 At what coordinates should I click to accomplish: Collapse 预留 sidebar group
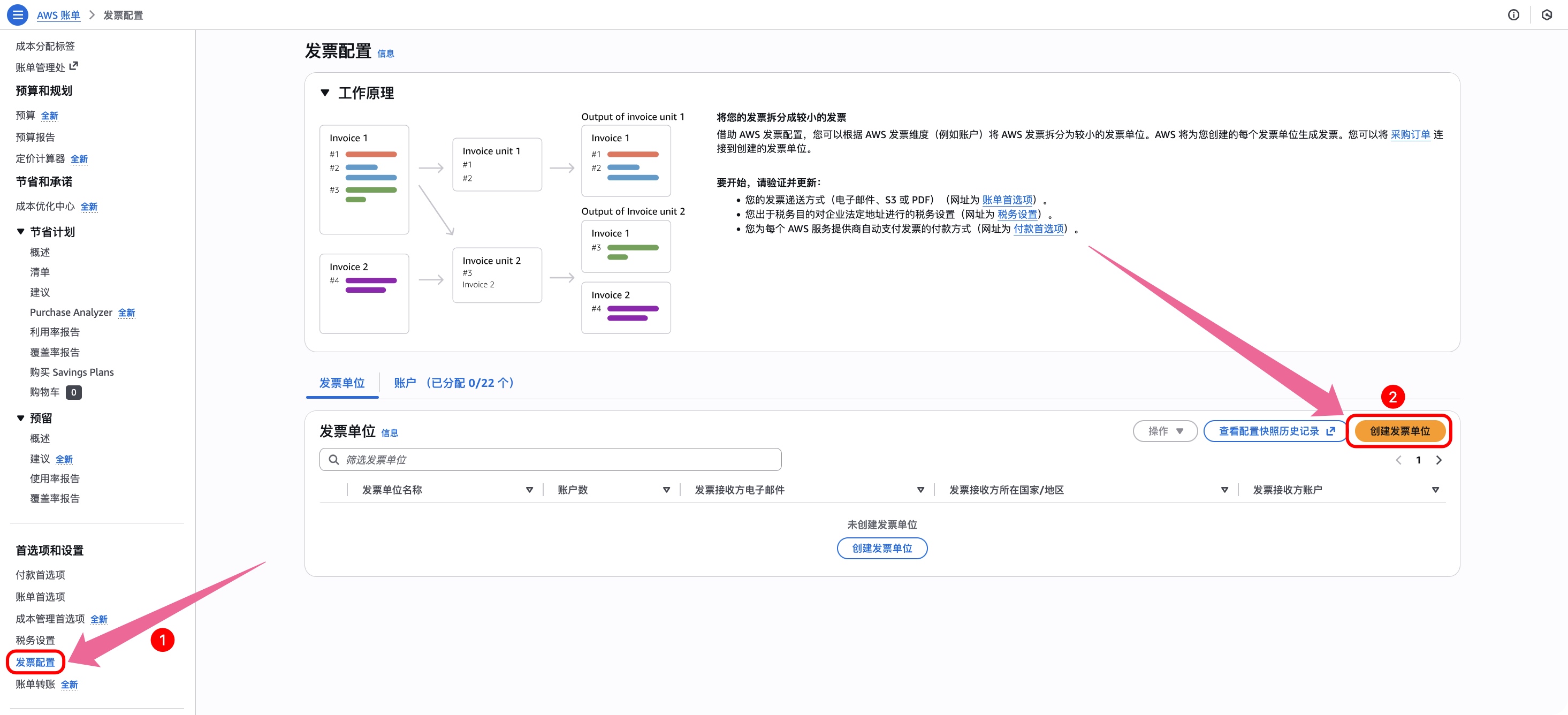(x=21, y=418)
